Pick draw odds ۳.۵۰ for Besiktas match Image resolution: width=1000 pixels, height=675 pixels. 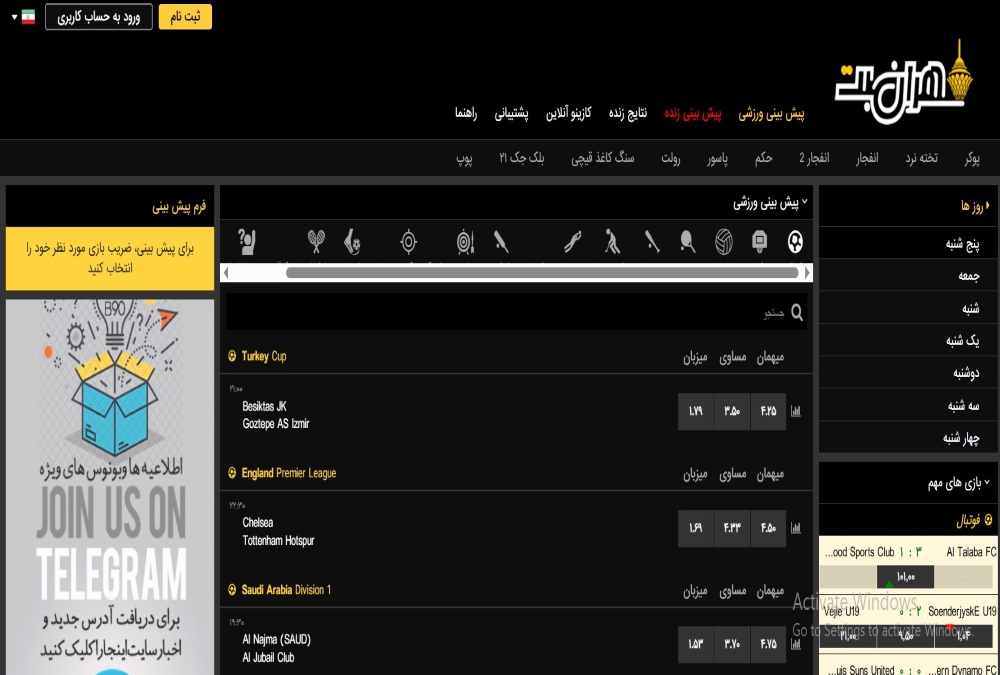[732, 412]
